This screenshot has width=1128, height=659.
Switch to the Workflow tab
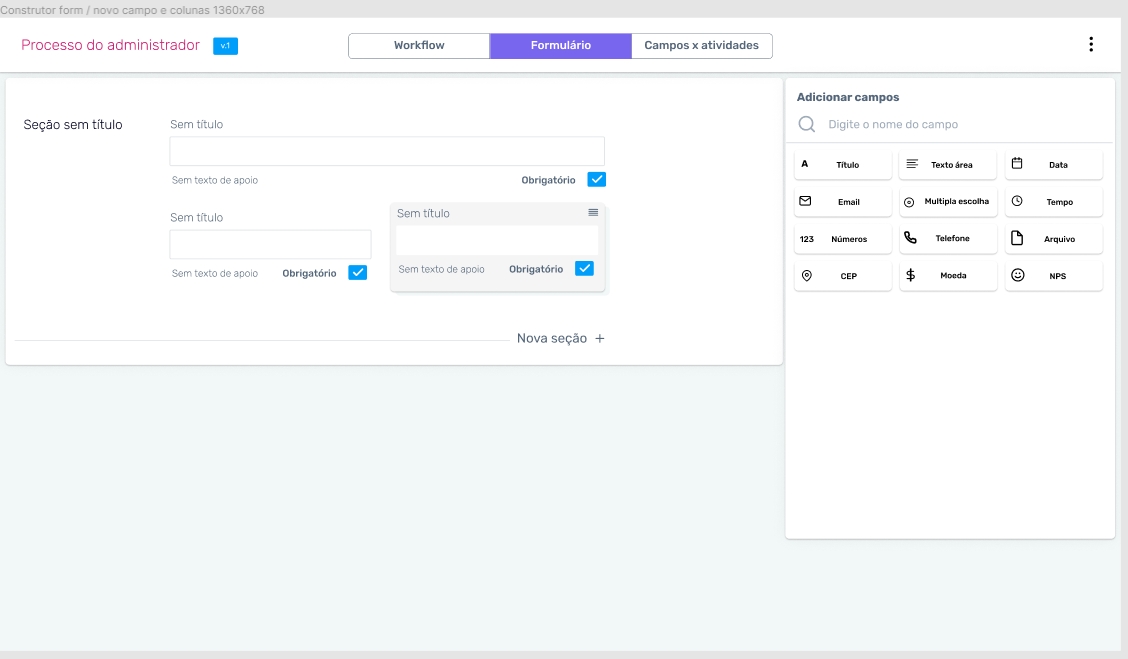pos(419,46)
